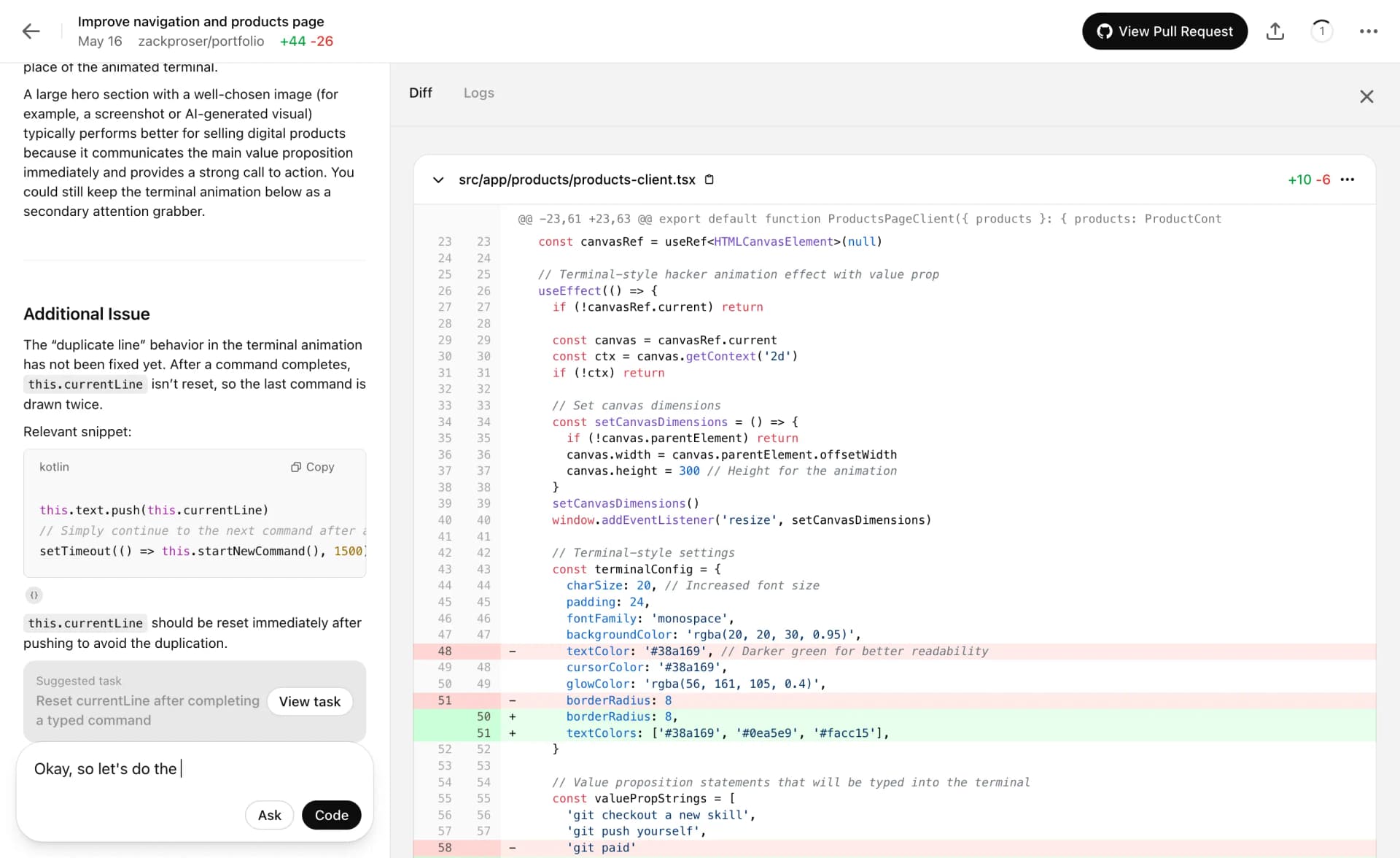This screenshot has height=858, width=1400.
Task: Switch to the Logs tab
Action: [x=478, y=93]
